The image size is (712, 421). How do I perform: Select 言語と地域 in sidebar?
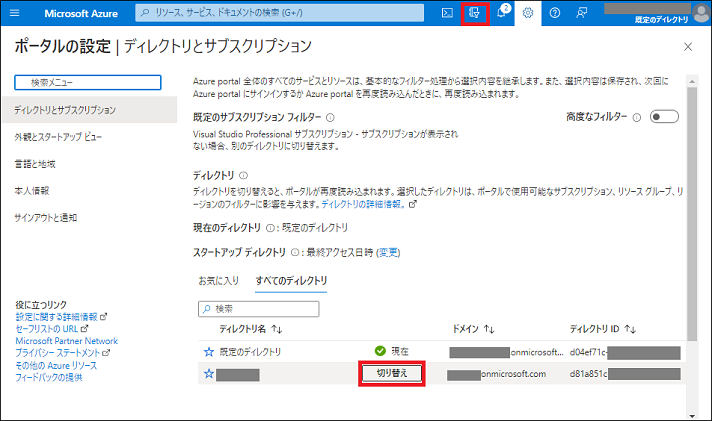[x=36, y=163]
